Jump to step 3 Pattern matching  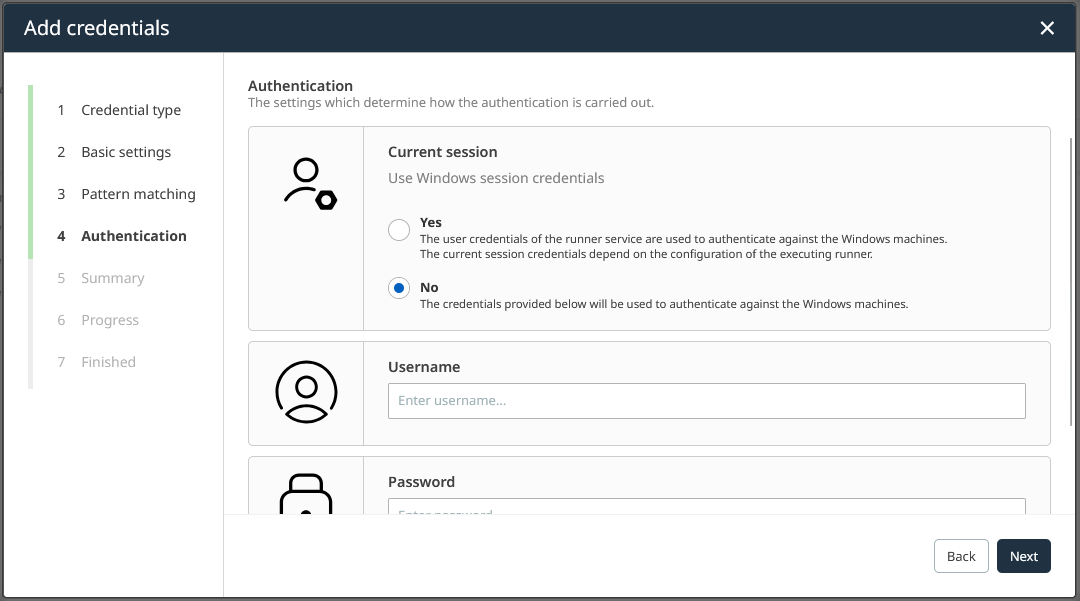click(138, 194)
